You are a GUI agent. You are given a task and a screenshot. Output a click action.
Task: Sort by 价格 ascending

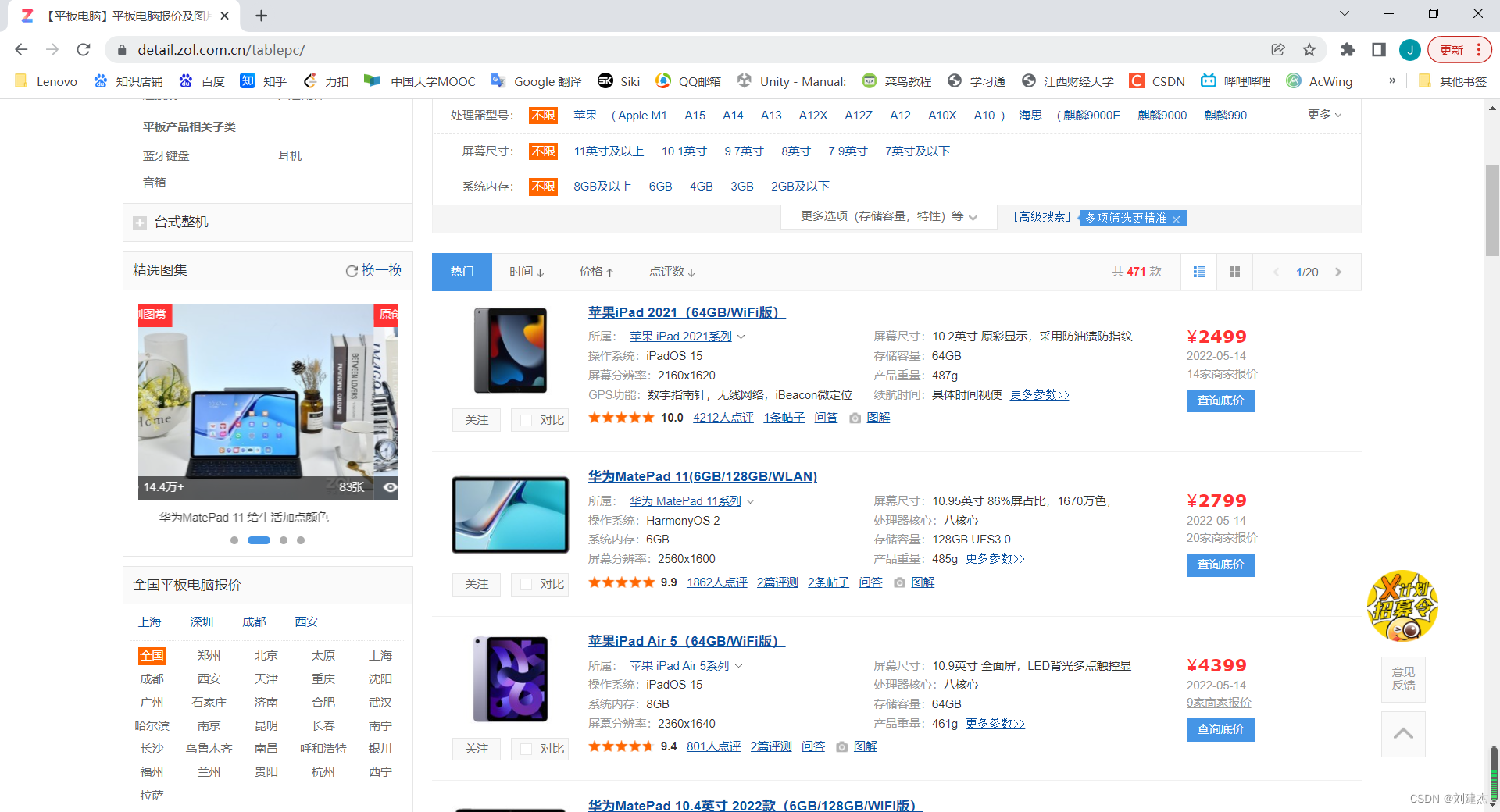[x=596, y=272]
